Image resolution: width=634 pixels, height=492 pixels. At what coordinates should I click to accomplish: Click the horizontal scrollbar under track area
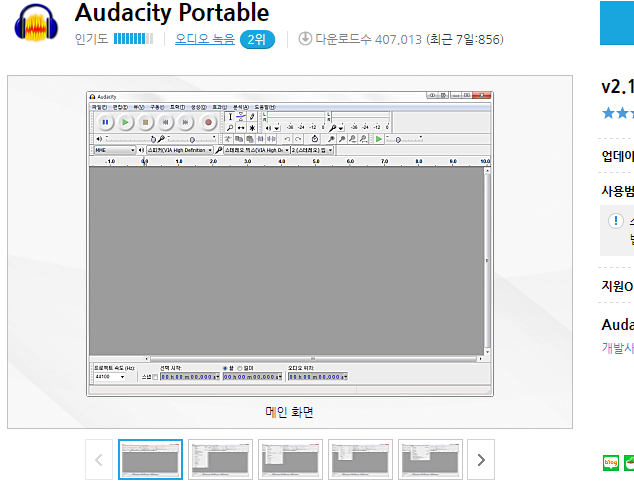pos(313,359)
